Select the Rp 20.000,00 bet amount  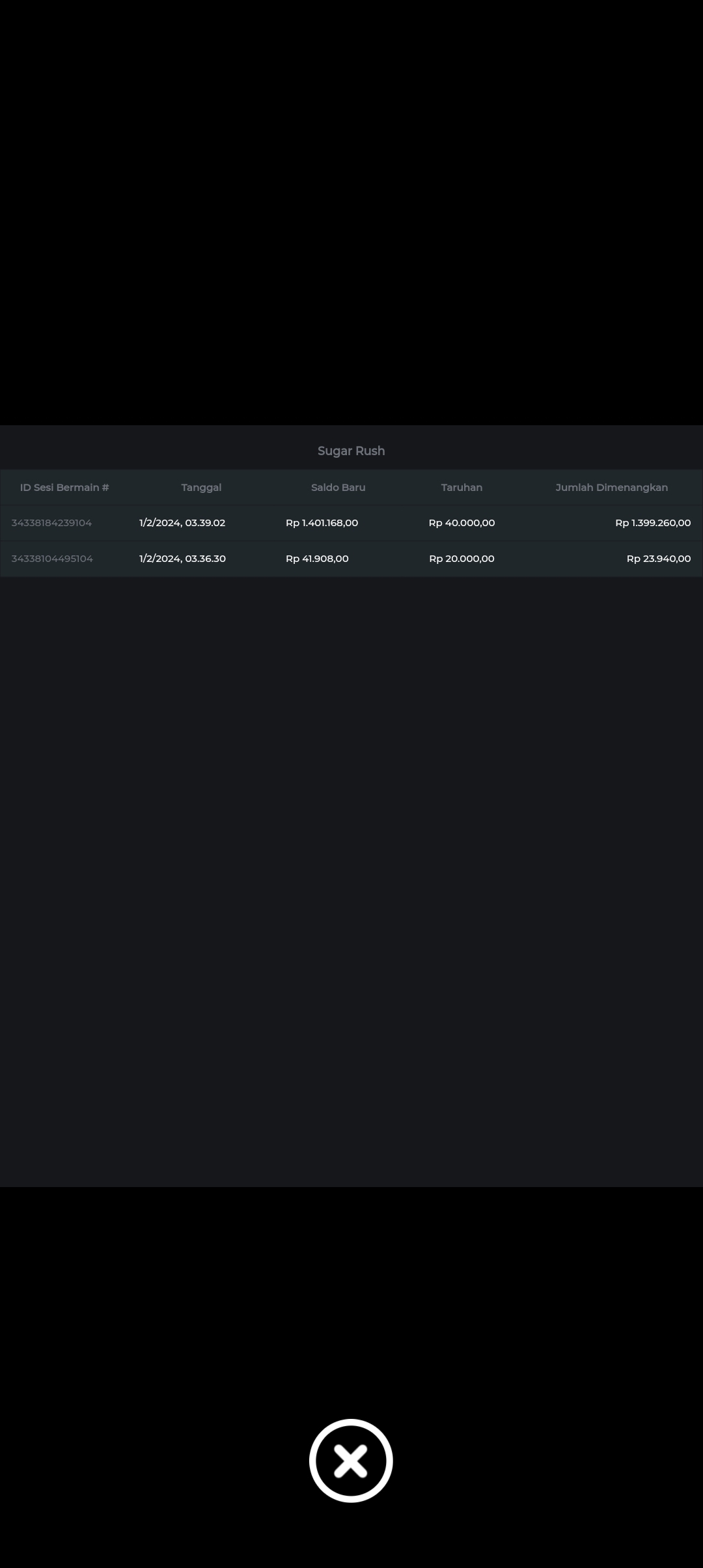[x=462, y=559]
